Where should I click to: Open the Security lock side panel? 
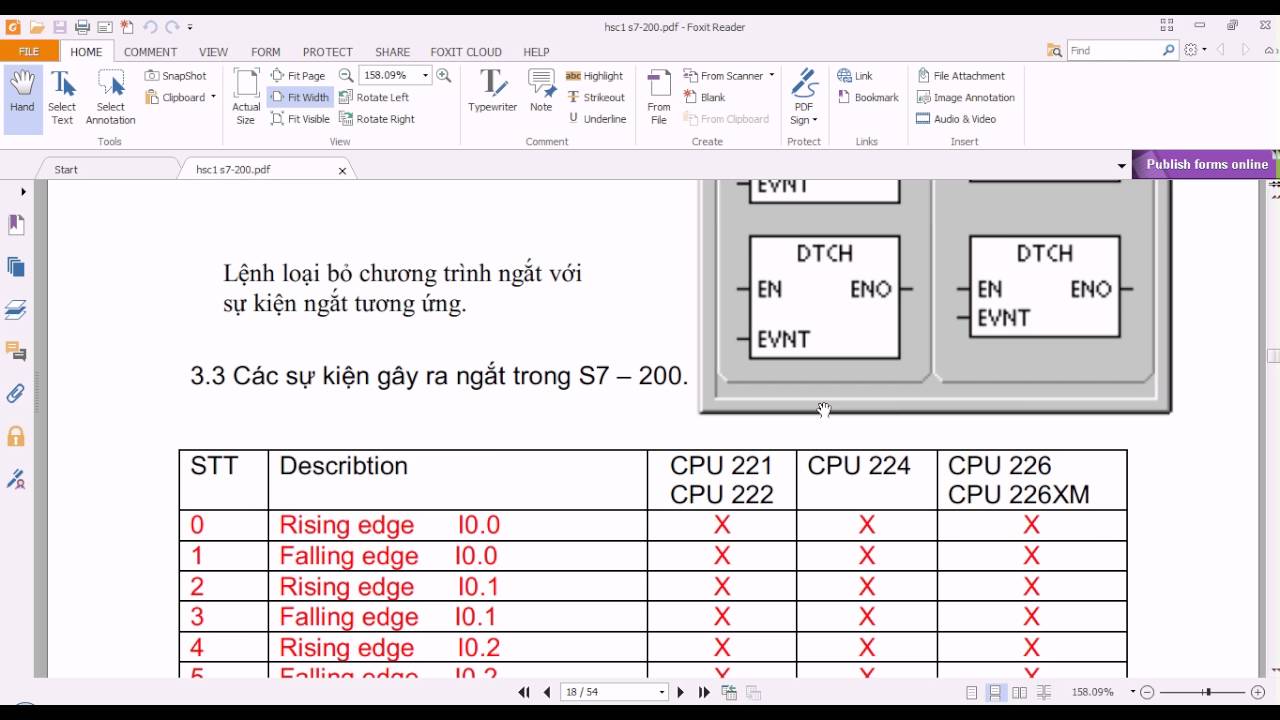pos(16,436)
